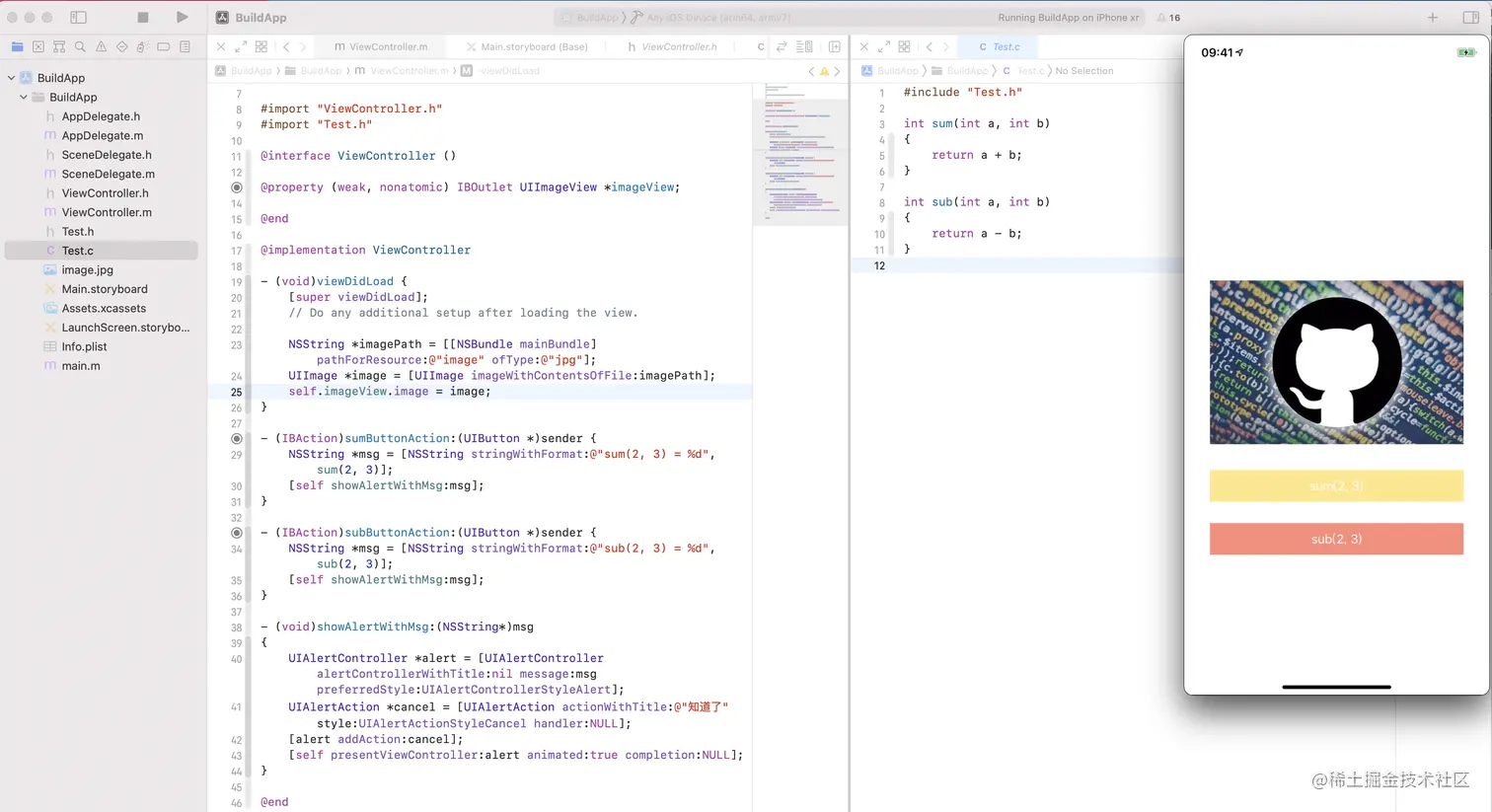Show the 16 warnings indicator
This screenshot has width=1492, height=812.
point(1168,18)
